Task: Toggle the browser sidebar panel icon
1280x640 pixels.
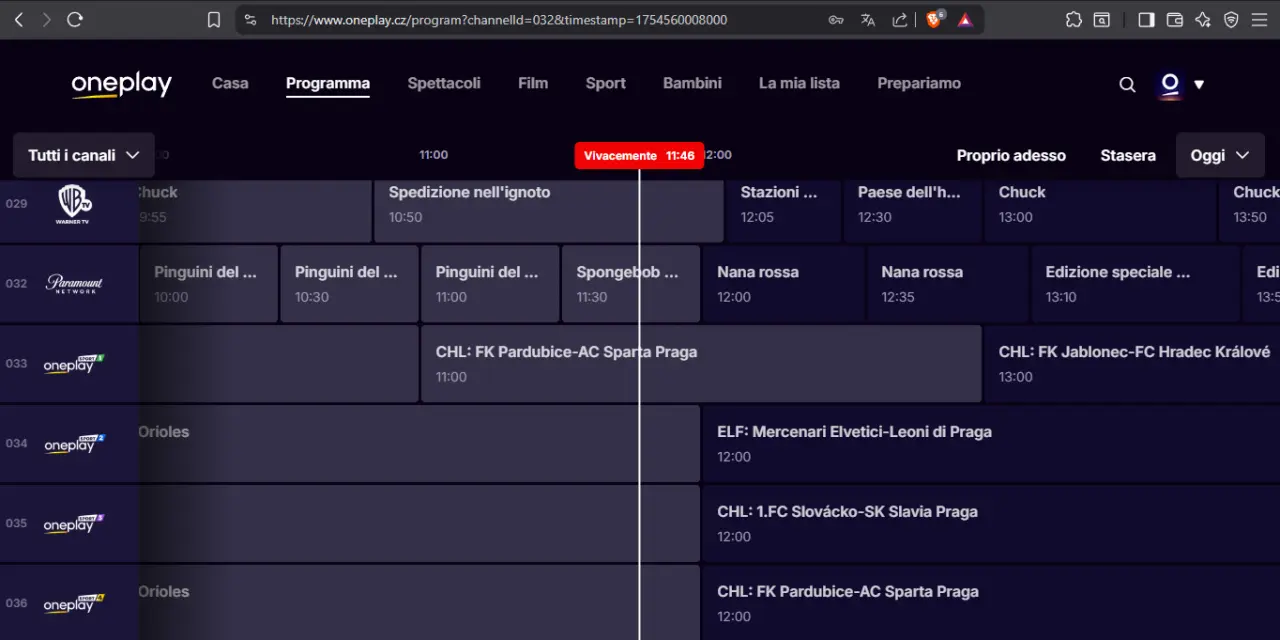Action: [1147, 20]
